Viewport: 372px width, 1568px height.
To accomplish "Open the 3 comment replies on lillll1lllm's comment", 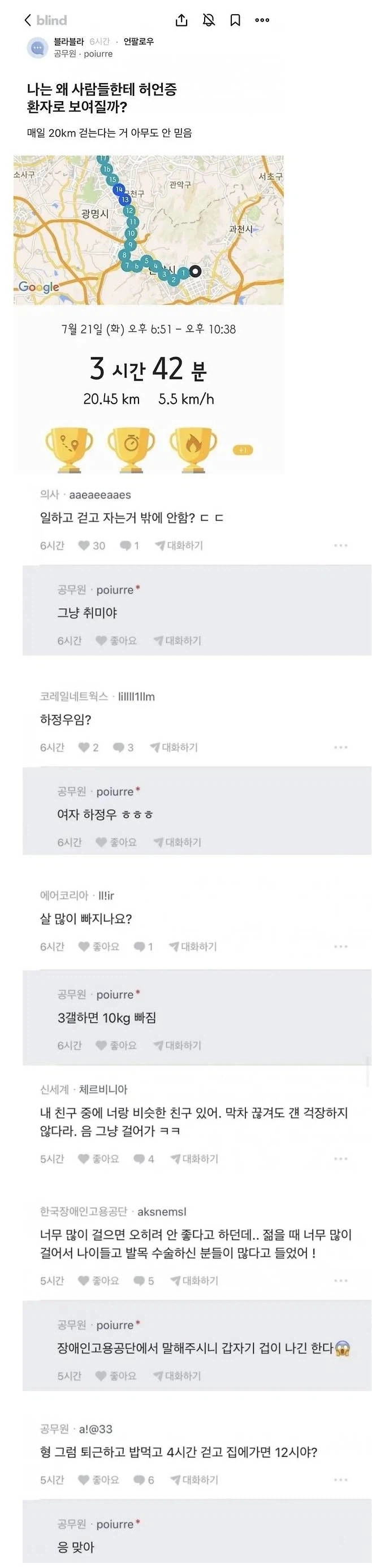I will point(119,748).
